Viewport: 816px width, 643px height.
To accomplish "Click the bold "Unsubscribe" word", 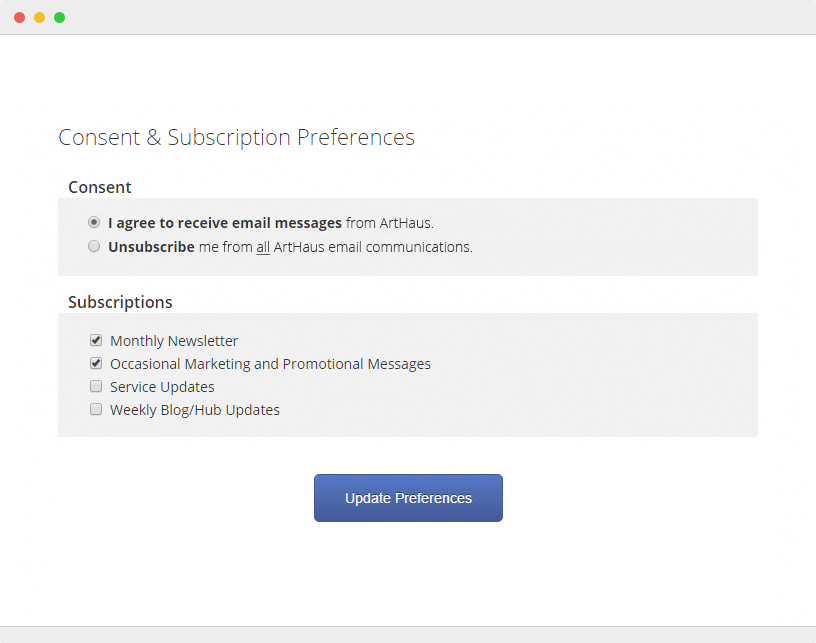I will tap(151, 247).
